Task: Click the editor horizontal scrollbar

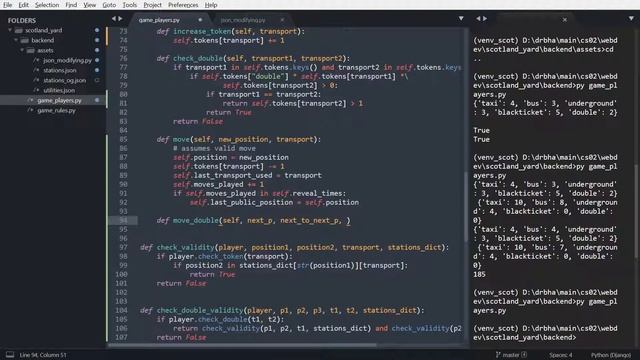Action: point(242,345)
